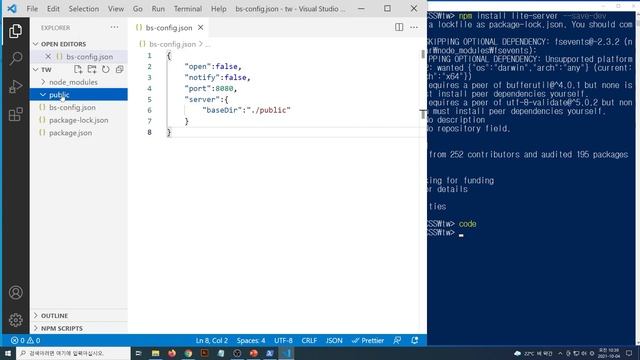Expand the NPM Scripts panel
Screen dimensions: 640x360
[x=79, y=328]
